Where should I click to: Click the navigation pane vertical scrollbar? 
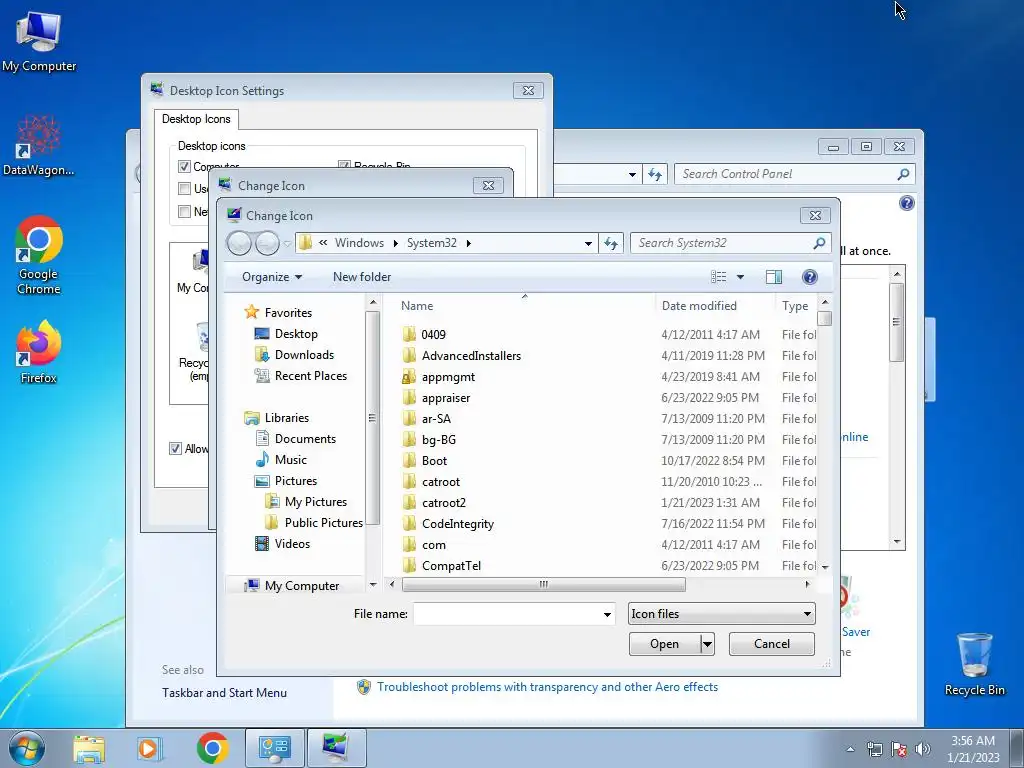pos(372,417)
